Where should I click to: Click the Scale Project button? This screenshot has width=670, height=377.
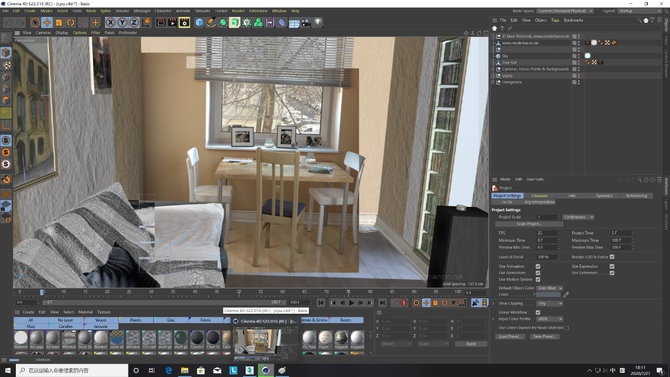click(x=529, y=224)
